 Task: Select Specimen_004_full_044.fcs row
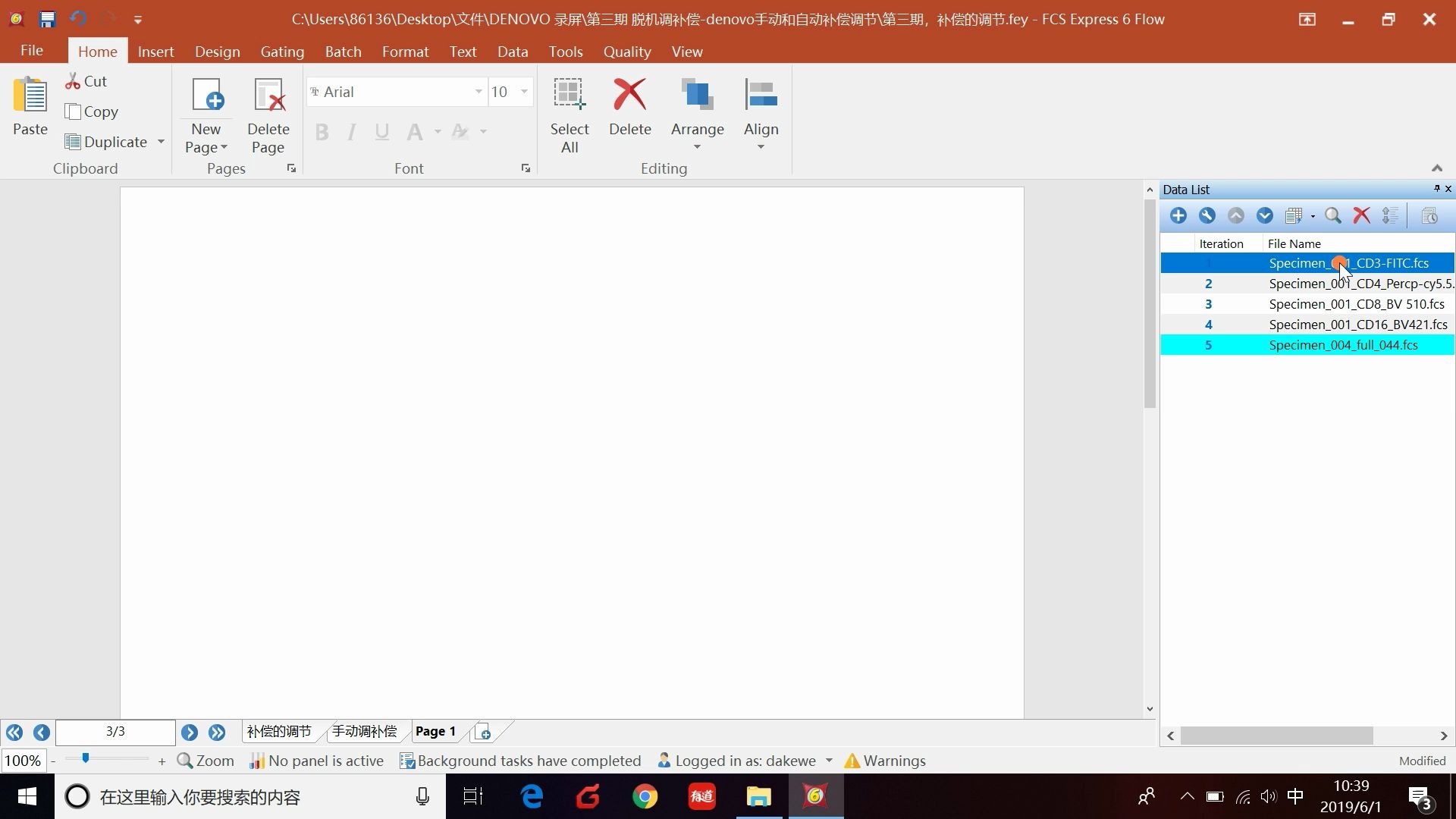(x=1307, y=345)
